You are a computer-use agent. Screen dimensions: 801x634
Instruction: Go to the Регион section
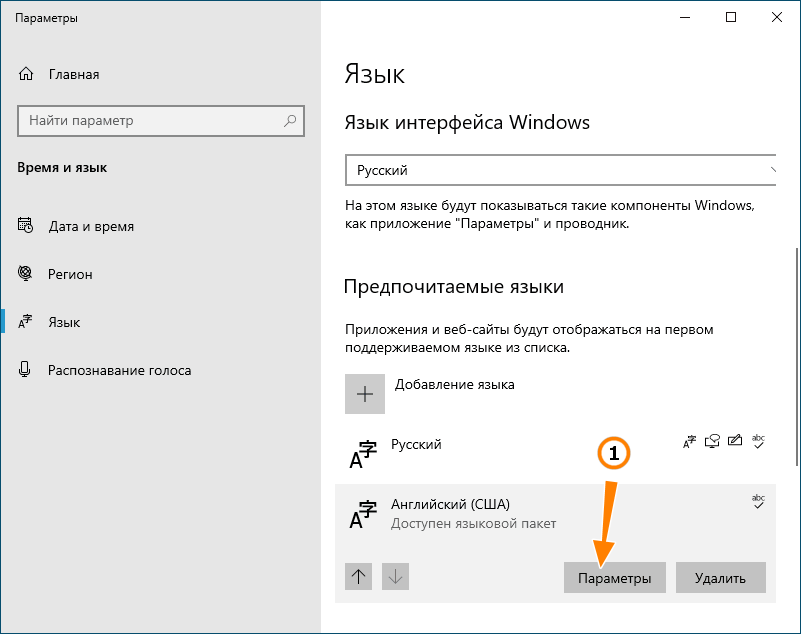tap(70, 274)
